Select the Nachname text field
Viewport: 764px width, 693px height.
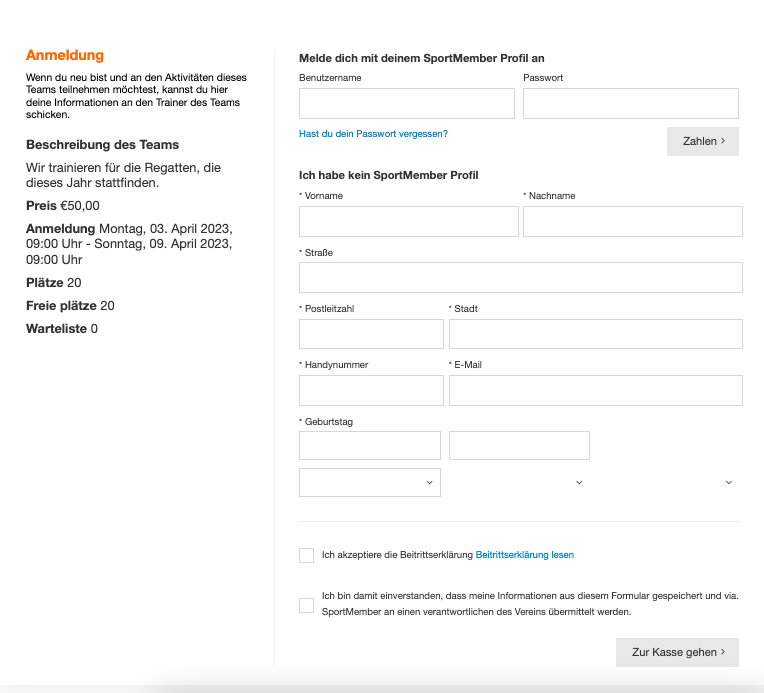pos(632,222)
